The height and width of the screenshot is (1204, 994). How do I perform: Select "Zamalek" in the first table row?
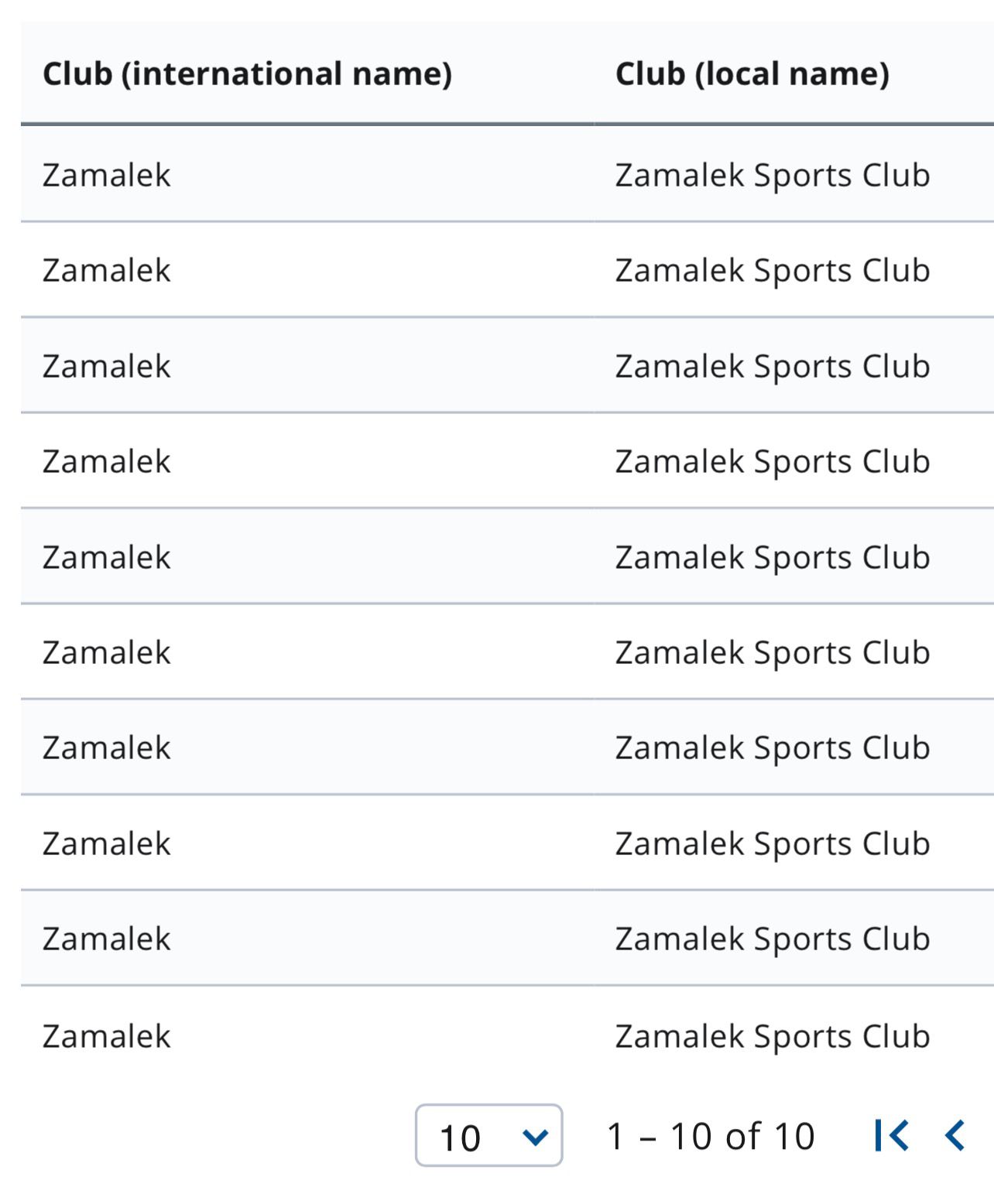coord(107,176)
